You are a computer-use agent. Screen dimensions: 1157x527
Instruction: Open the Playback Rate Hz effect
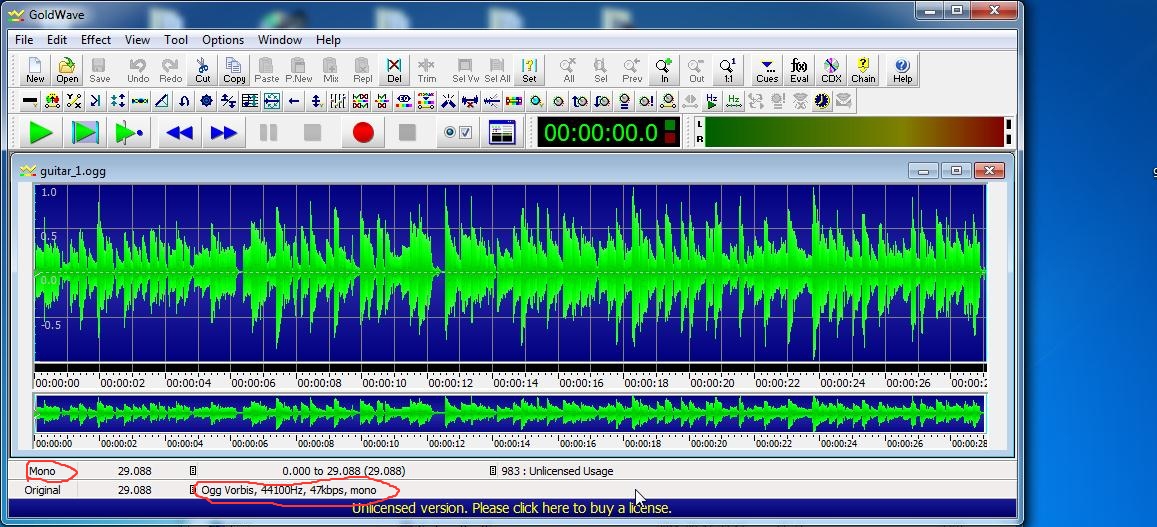tap(711, 101)
